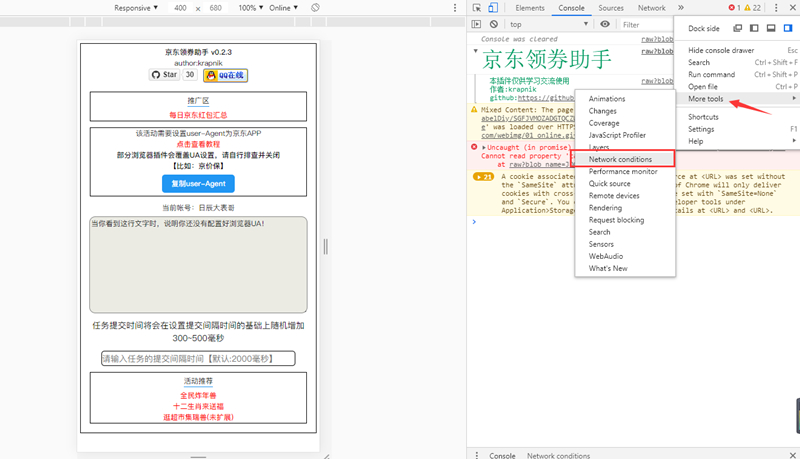Open the Help submenu
Viewport: 800px width, 459px height.
(x=737, y=141)
